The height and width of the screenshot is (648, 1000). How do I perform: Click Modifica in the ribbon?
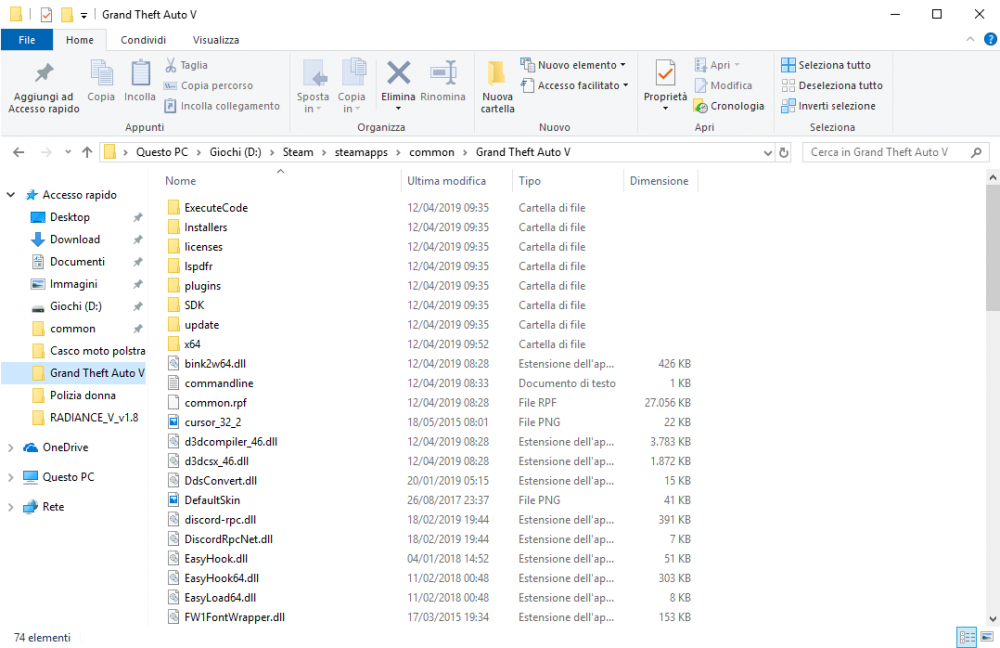pos(723,85)
